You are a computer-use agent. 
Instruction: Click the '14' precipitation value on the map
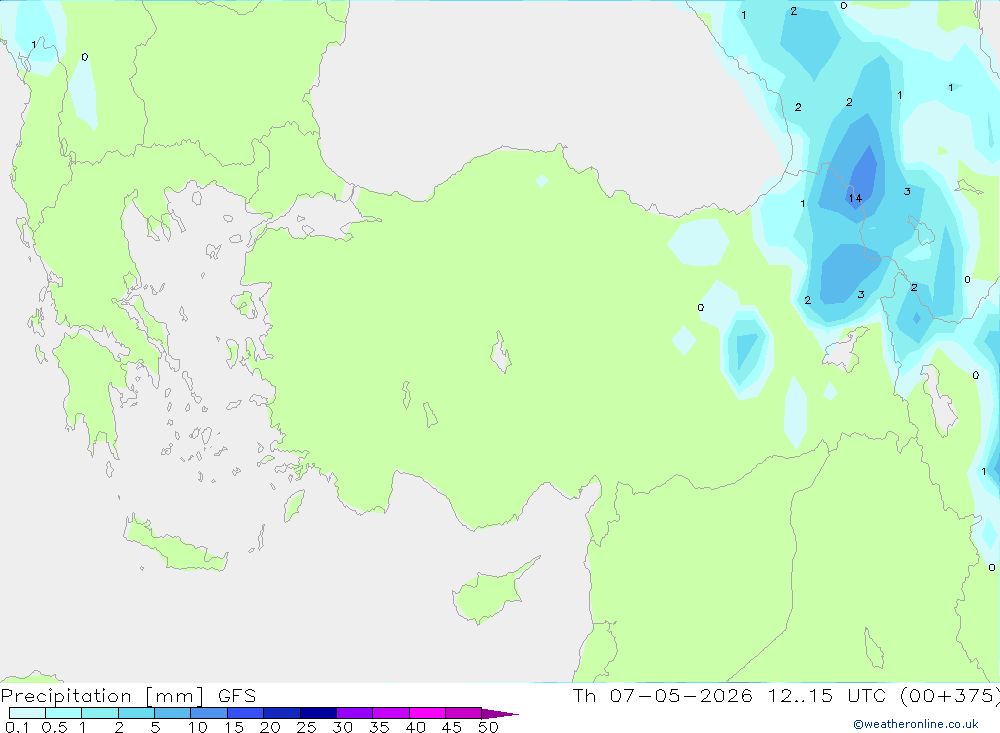(855, 198)
